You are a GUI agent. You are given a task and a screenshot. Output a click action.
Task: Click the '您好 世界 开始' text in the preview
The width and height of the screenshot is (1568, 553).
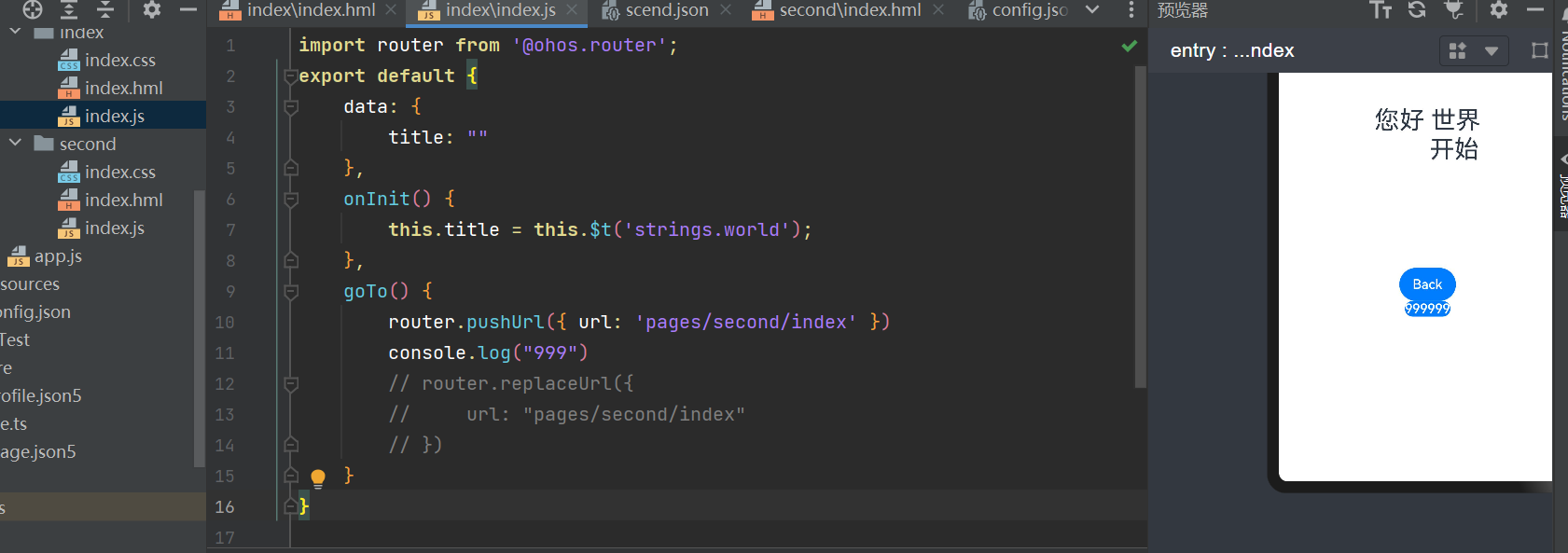(x=1426, y=134)
